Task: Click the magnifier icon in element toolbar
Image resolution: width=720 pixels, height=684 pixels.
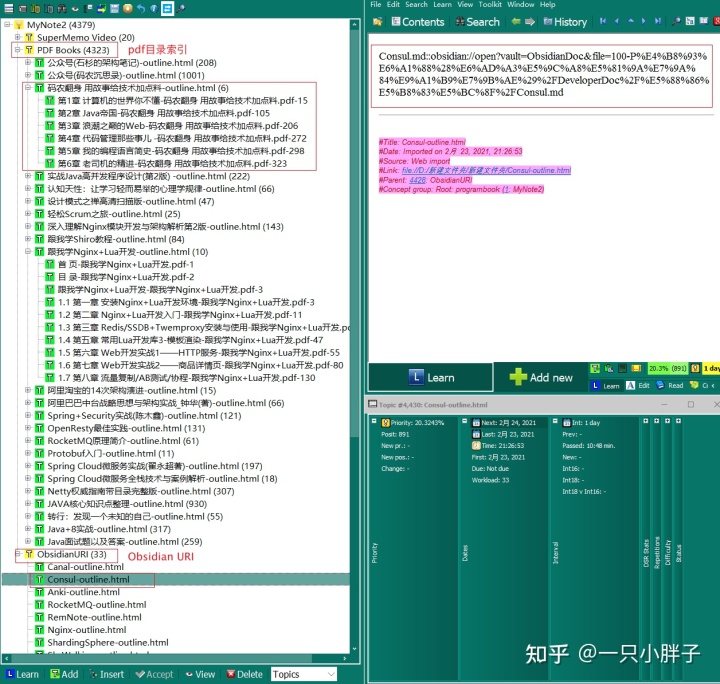Action: (676, 21)
